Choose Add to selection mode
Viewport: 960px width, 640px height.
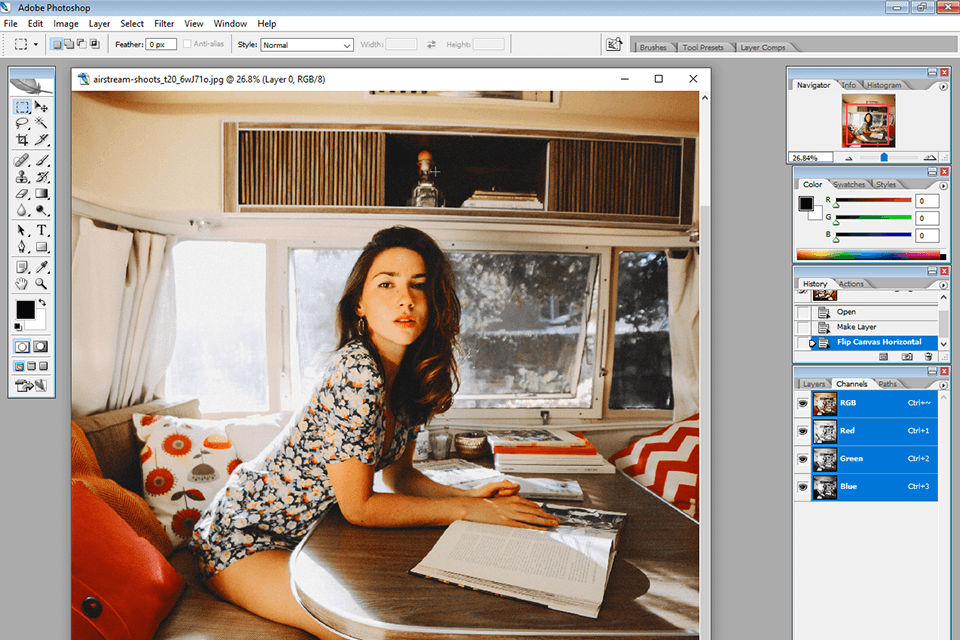[69, 44]
